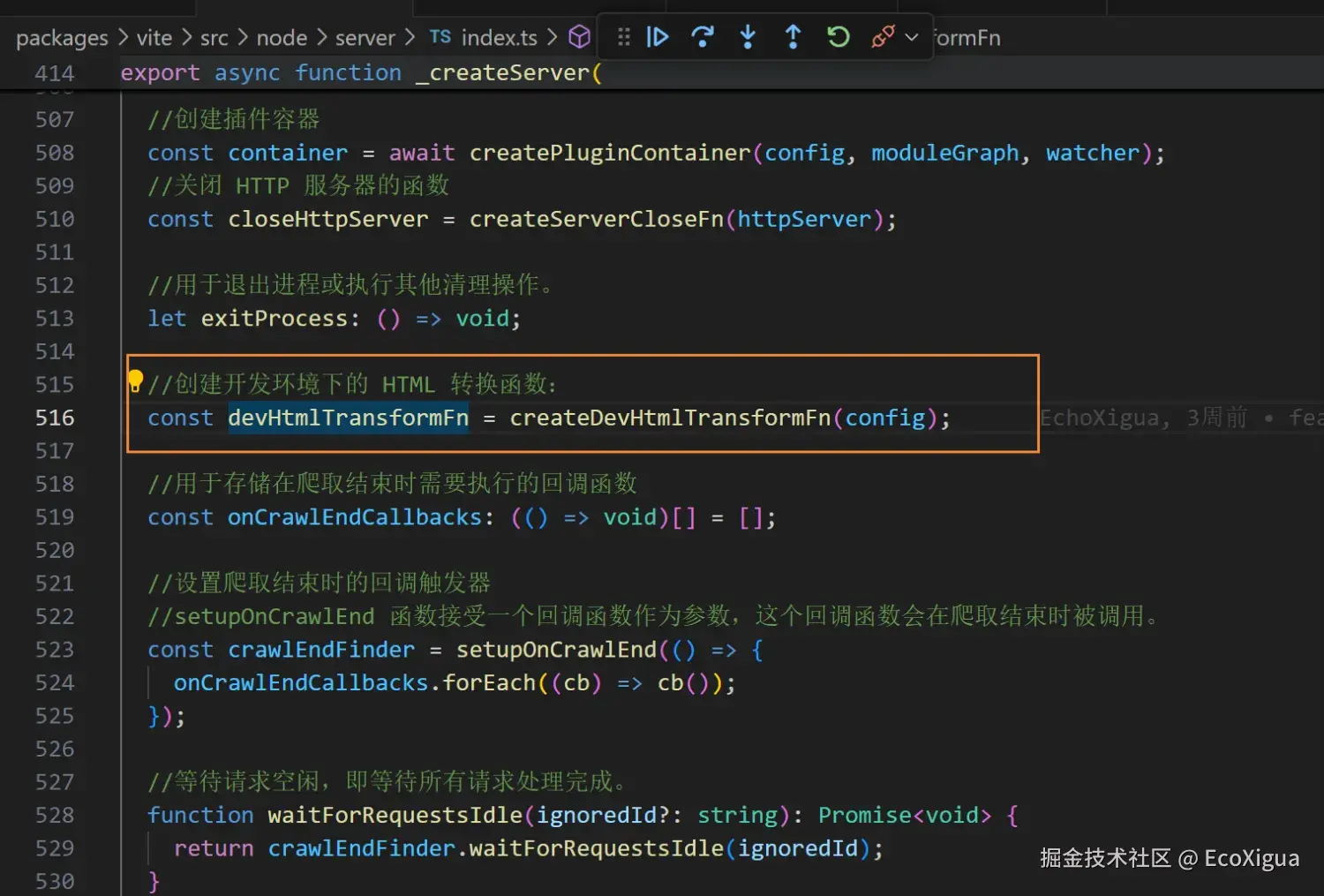Click the TS file icon in breadcrumbs

pos(440,37)
